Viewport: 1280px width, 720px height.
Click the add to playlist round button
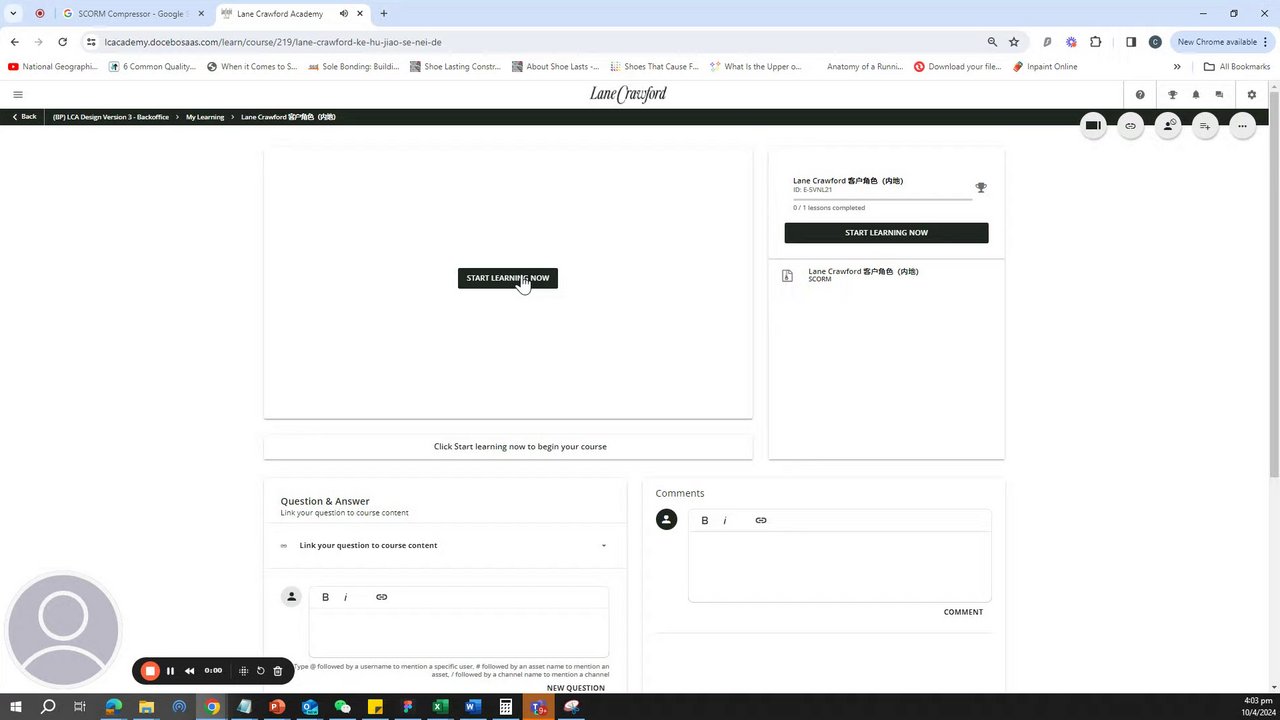(x=1205, y=126)
